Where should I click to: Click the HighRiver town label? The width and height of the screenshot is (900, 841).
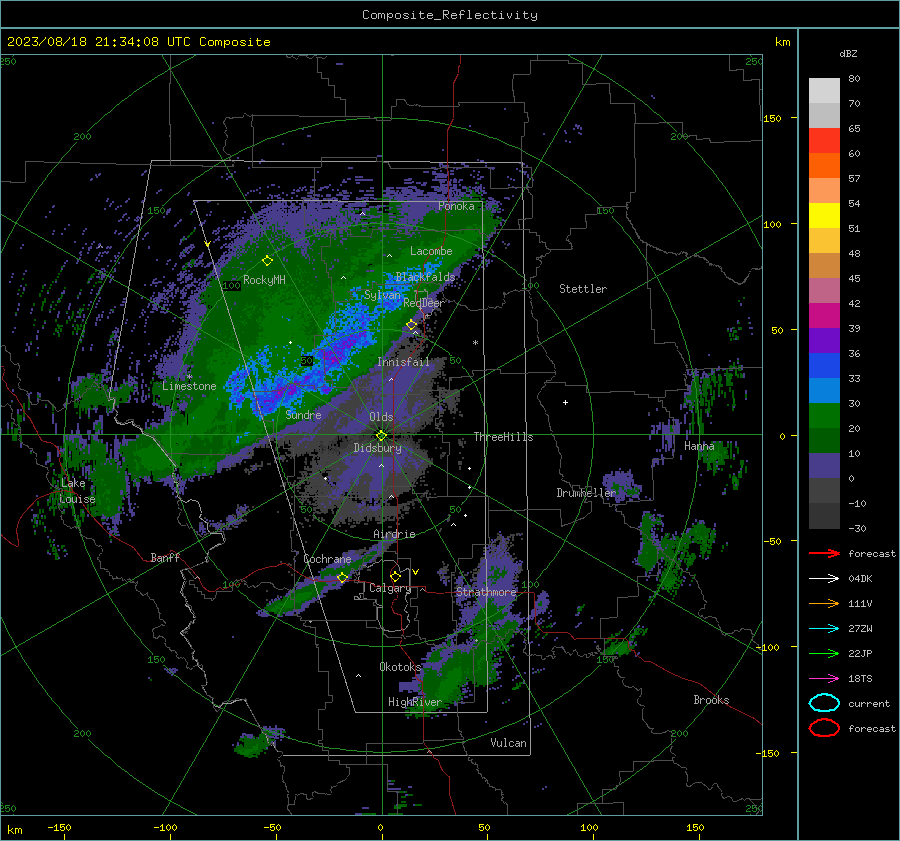415,702
